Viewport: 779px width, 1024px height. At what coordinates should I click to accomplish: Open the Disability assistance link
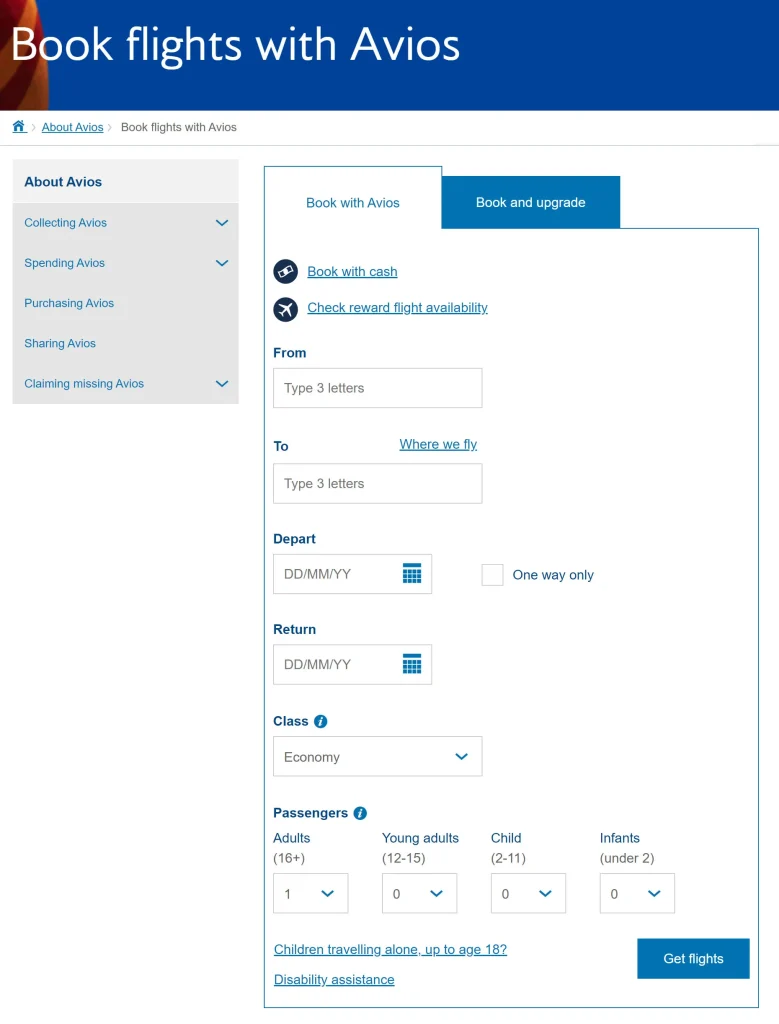coord(334,980)
